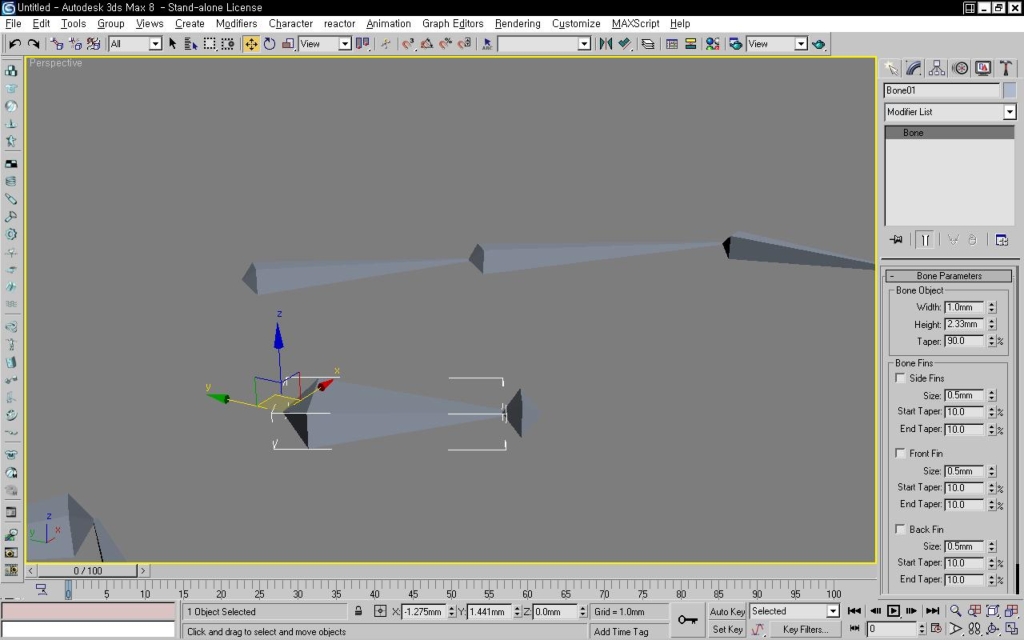This screenshot has width=1024, height=640.
Task: Activate the Unlink Selection tool
Action: (x=75, y=44)
